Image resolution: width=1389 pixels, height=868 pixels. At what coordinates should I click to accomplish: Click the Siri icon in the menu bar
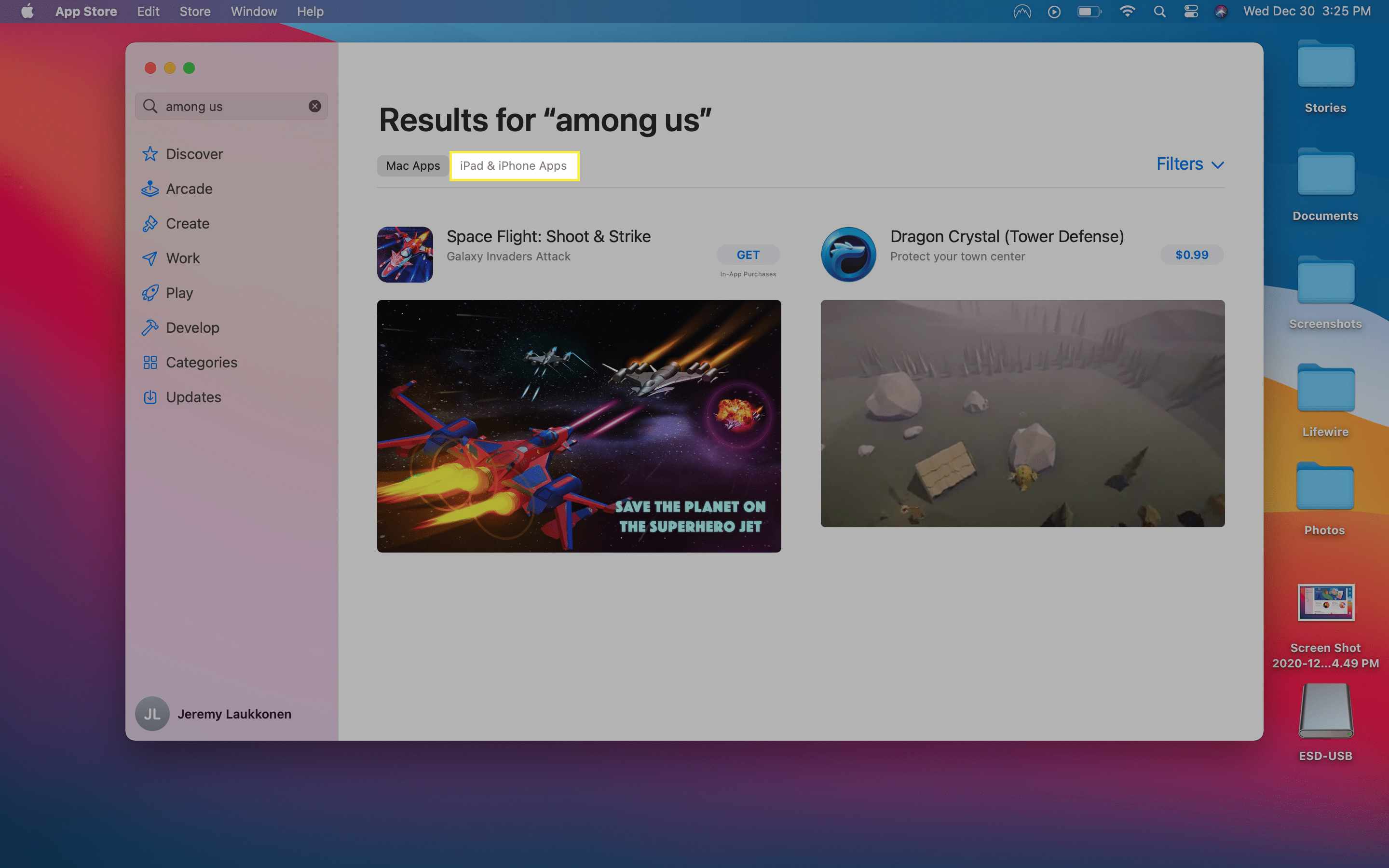coord(1221,12)
